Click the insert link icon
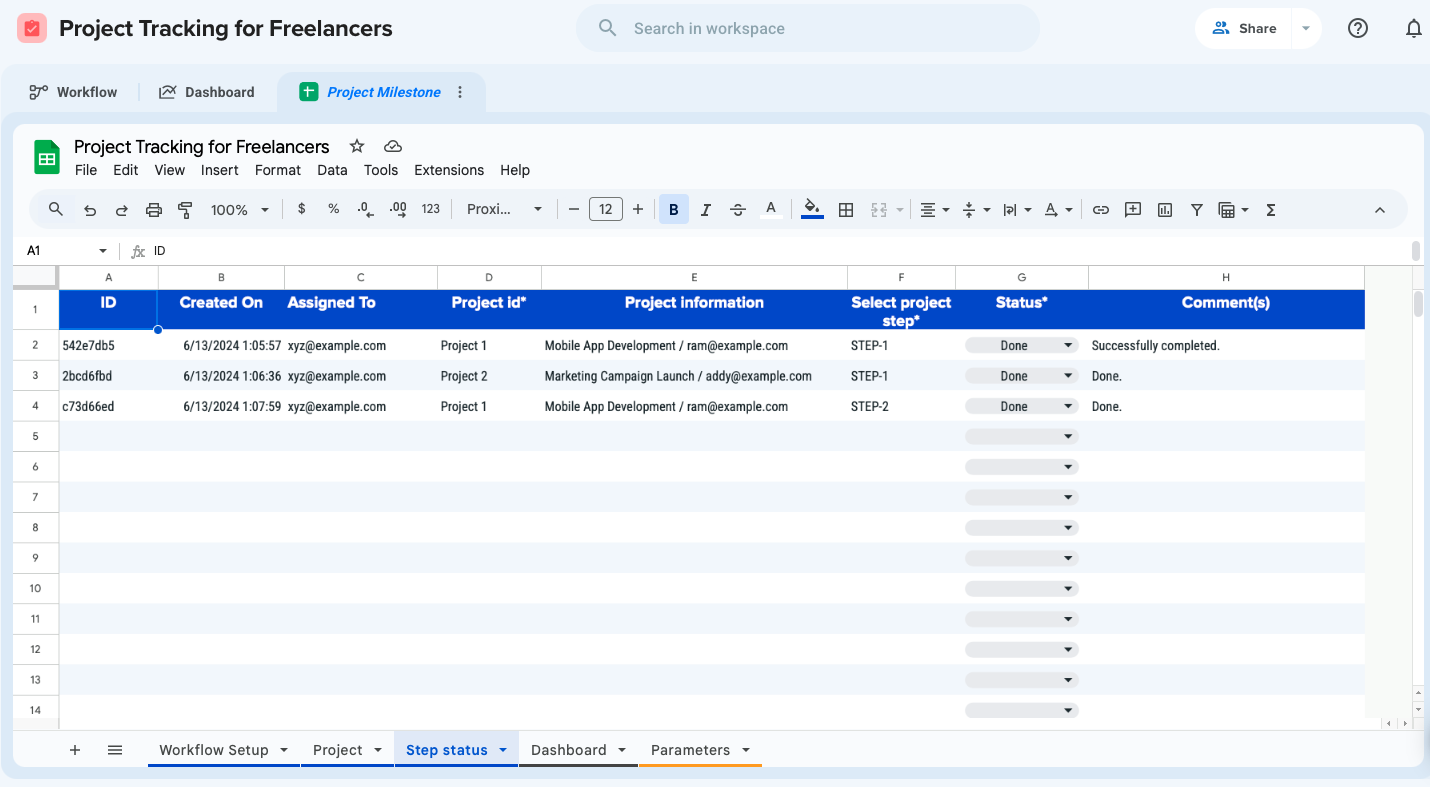This screenshot has height=787, width=1430. [x=1101, y=210]
